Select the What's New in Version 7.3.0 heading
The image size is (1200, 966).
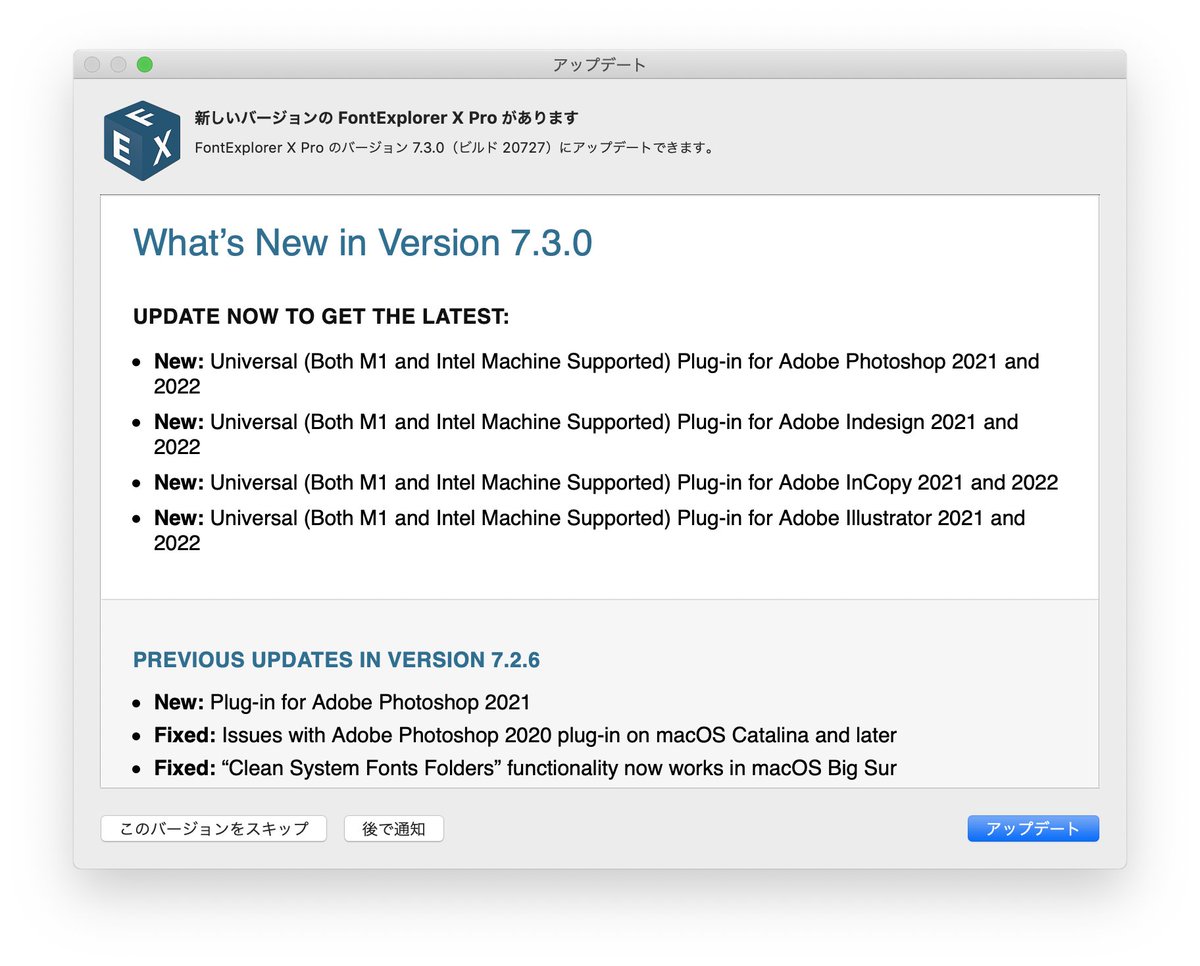[x=362, y=243]
